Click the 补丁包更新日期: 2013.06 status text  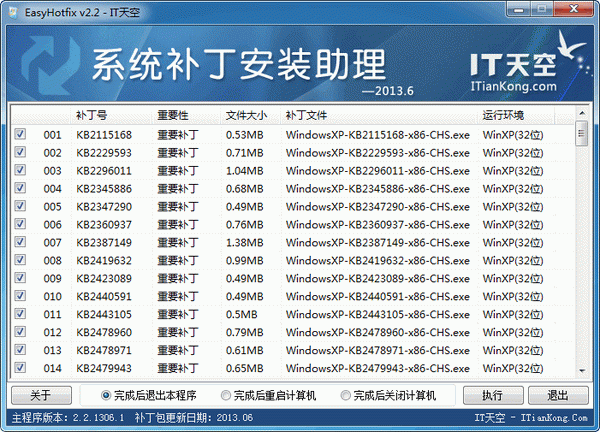click(x=194, y=418)
